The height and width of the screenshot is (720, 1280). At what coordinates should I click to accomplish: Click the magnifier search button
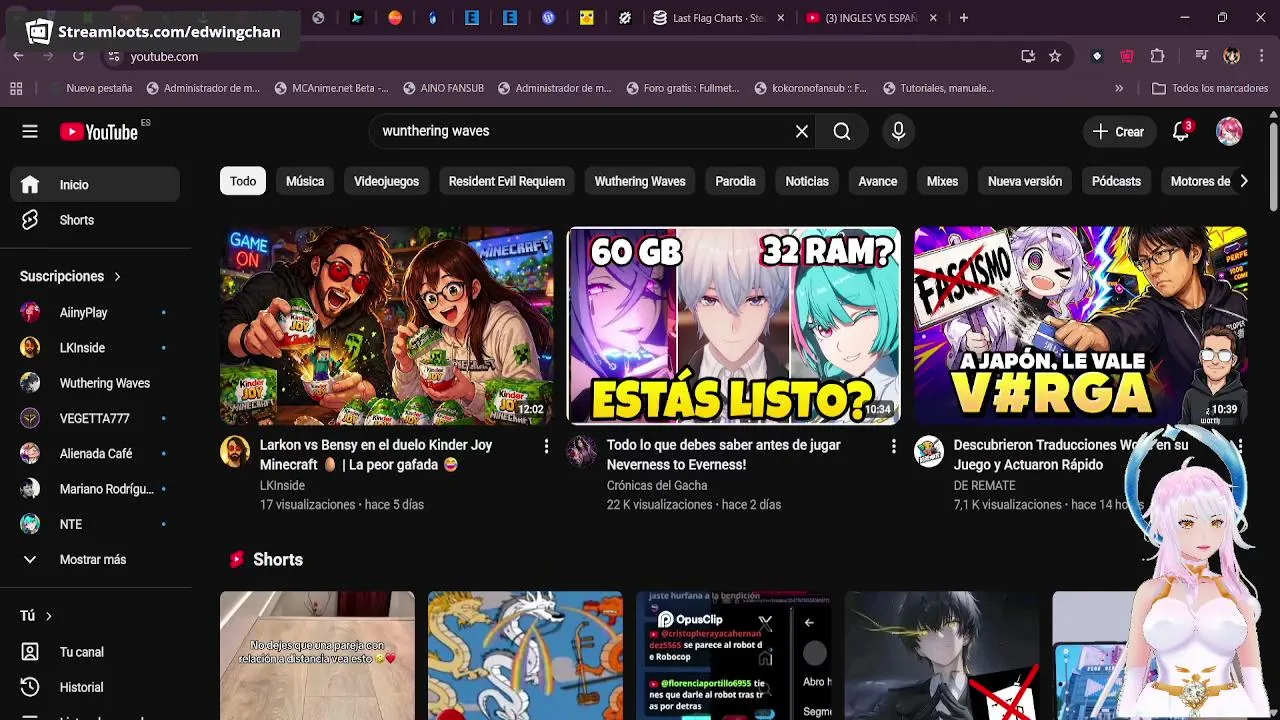842,131
